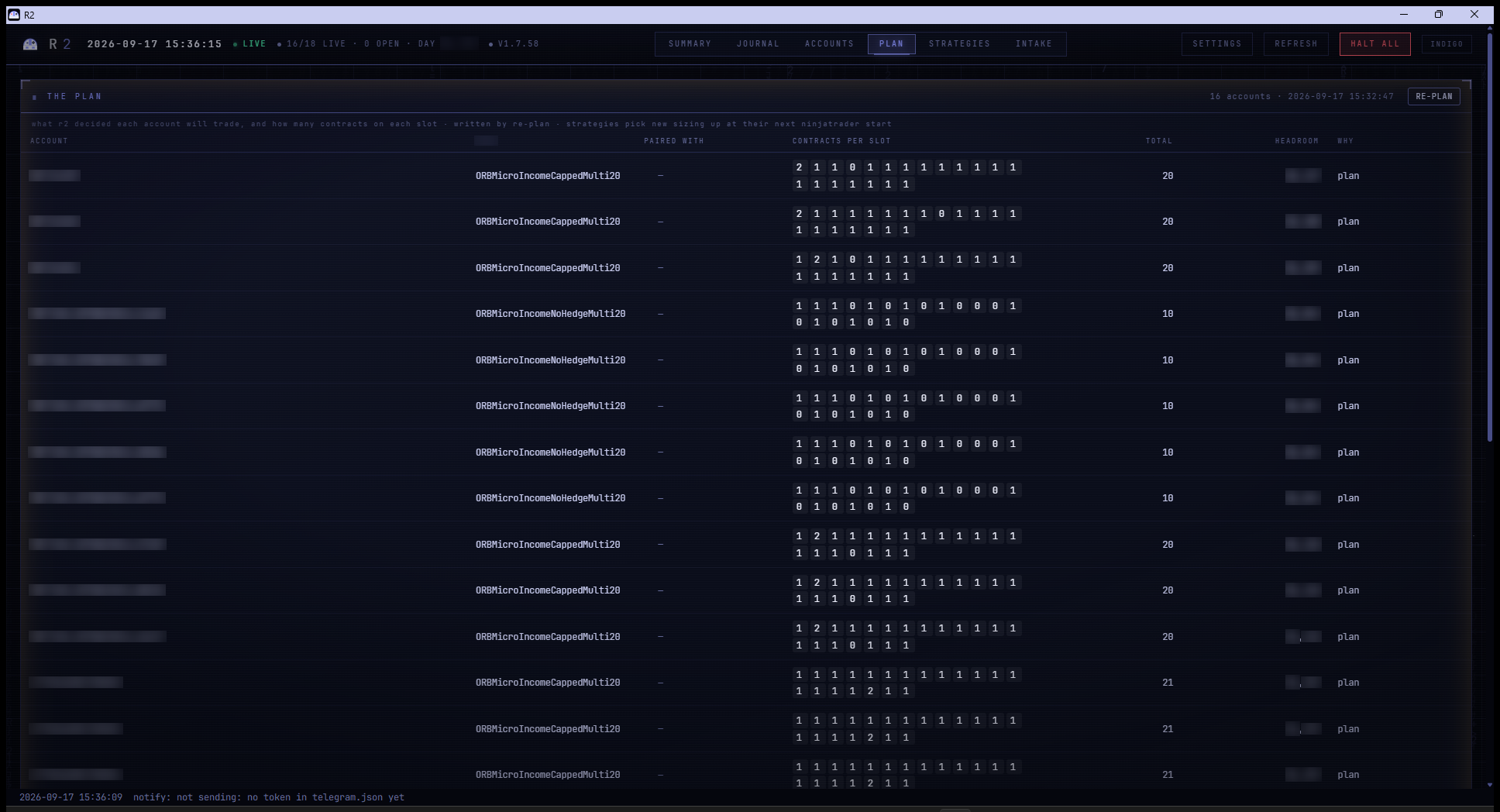The width and height of the screenshot is (1500, 812).
Task: Go to the Accounts tab
Action: click(x=829, y=44)
